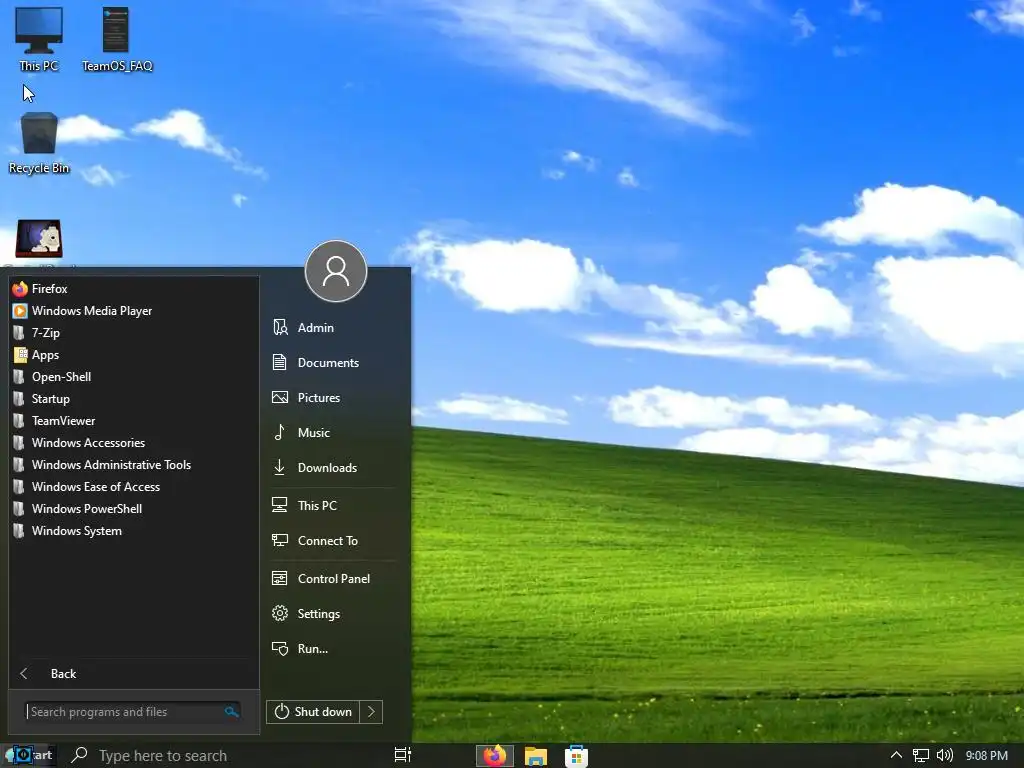Open the Run... dialog
The height and width of the screenshot is (768, 1024).
coord(334,648)
